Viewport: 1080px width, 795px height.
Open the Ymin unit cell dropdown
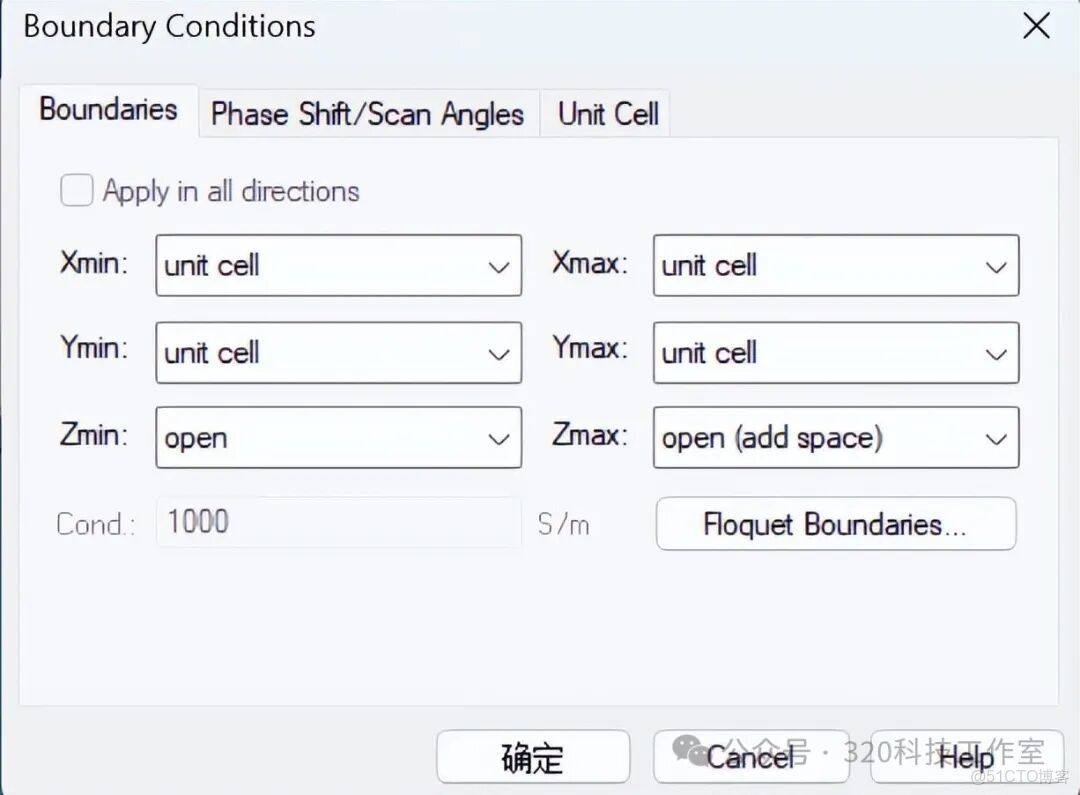(x=338, y=352)
